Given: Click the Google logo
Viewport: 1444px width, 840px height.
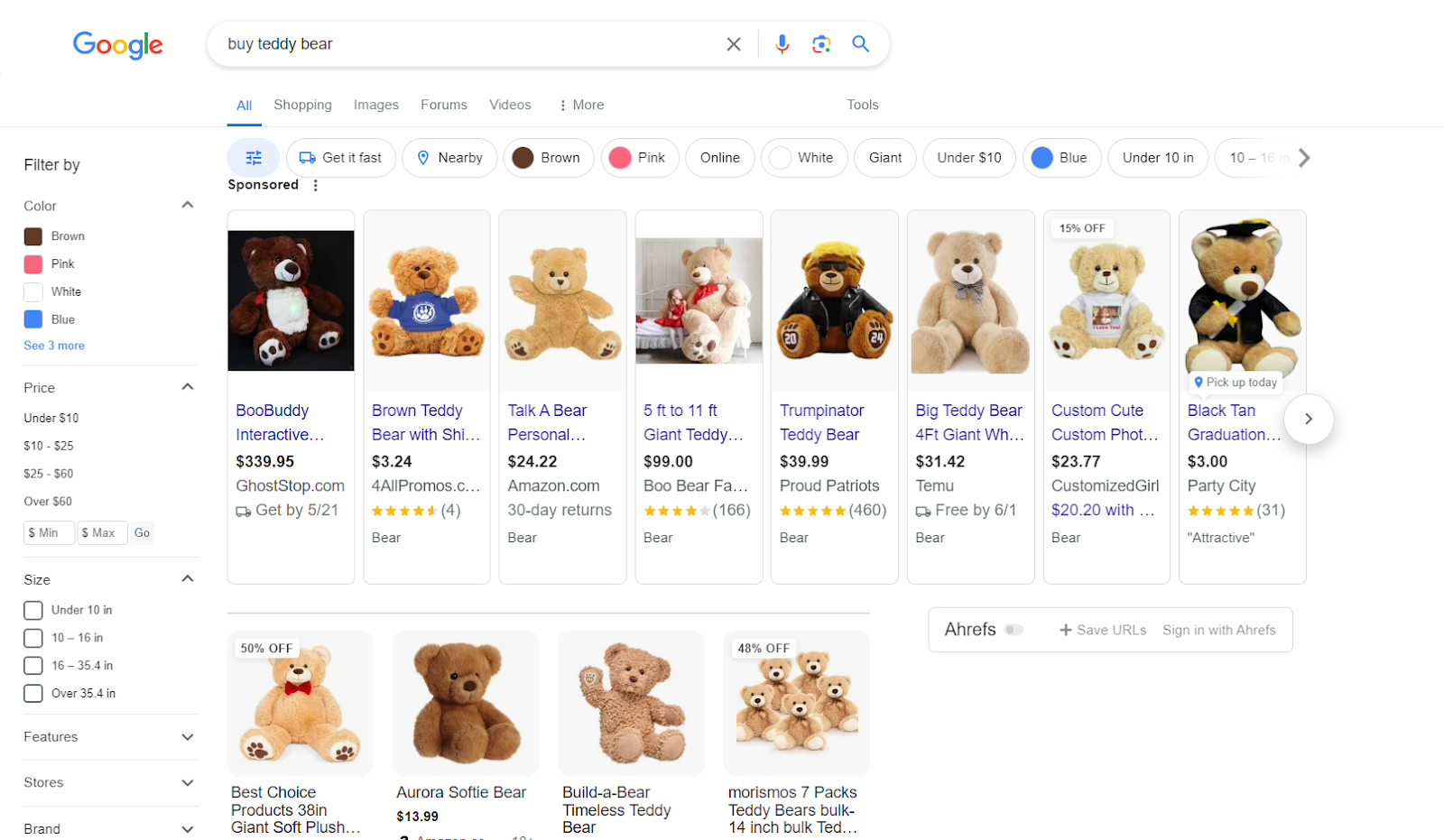Looking at the screenshot, I should pyautogui.click(x=118, y=45).
